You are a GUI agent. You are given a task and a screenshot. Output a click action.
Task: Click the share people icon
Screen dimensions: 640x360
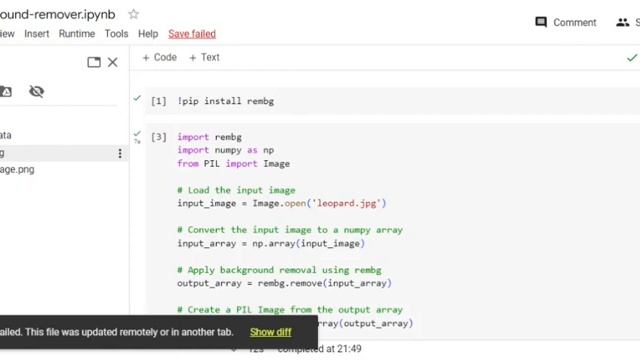tap(622, 22)
